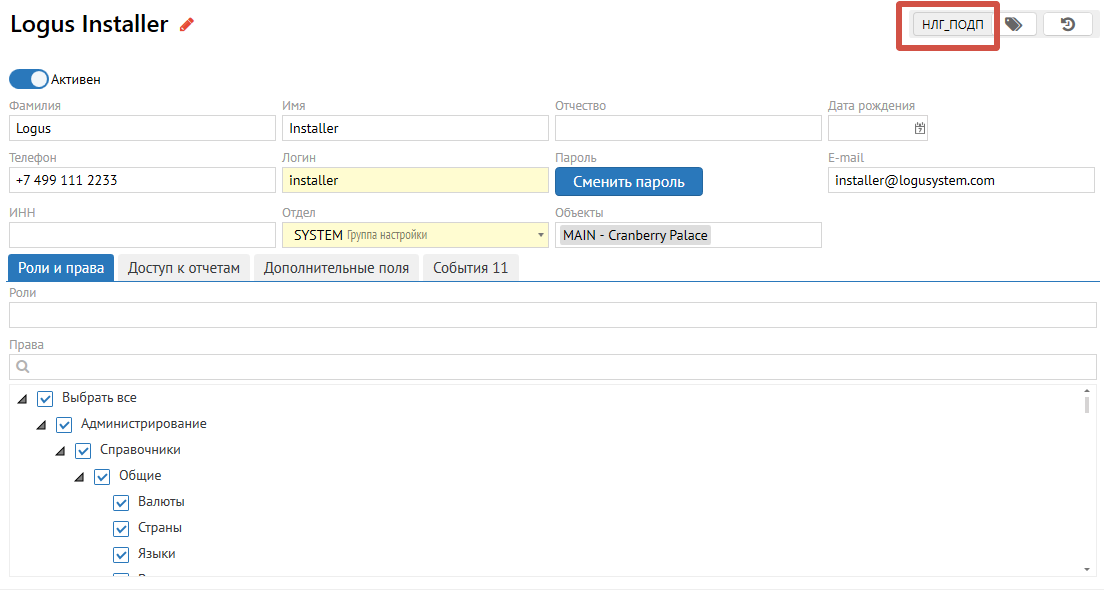Open the Отдел SYSTEM dropdown
1104x590 pixels.
tap(541, 235)
